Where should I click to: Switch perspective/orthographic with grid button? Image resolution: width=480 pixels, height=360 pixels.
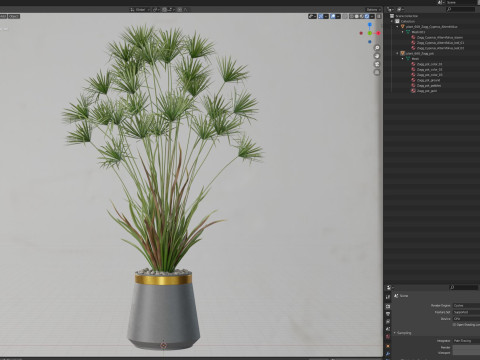tap(377, 72)
